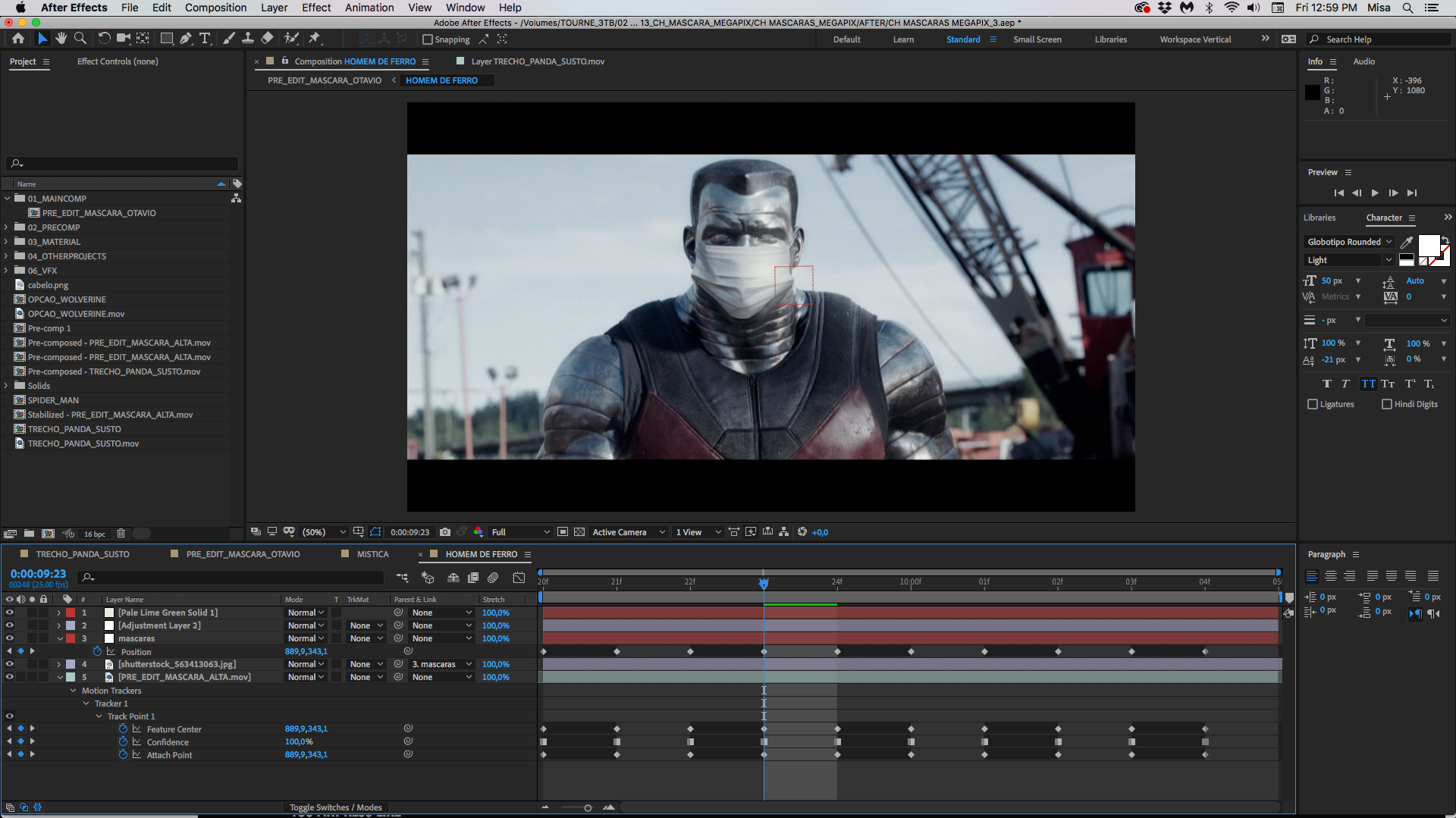The width and height of the screenshot is (1456, 818).
Task: Pick a color with the Character eyedropper
Action: pyautogui.click(x=1407, y=243)
